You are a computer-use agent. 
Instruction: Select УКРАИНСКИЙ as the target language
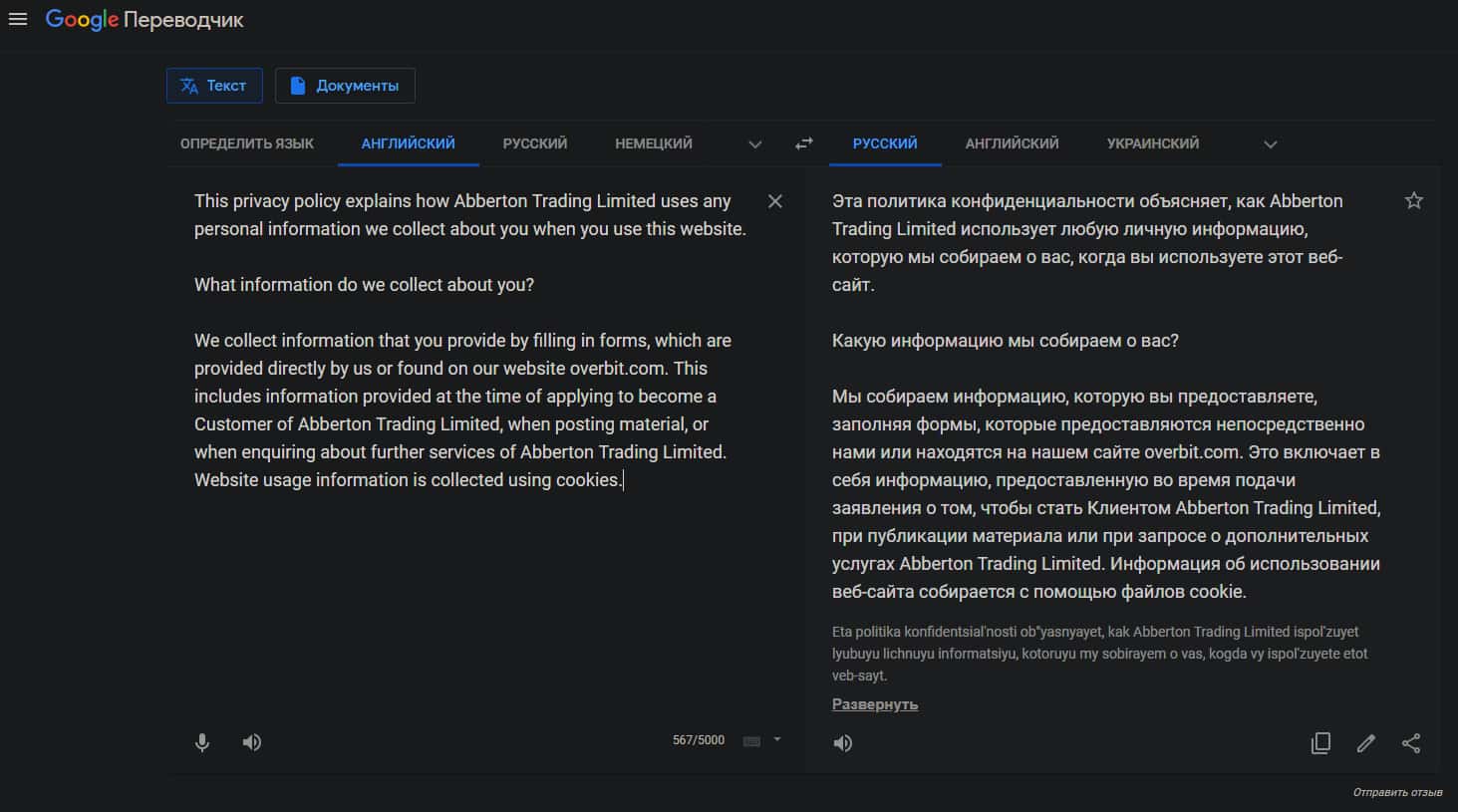1152,143
